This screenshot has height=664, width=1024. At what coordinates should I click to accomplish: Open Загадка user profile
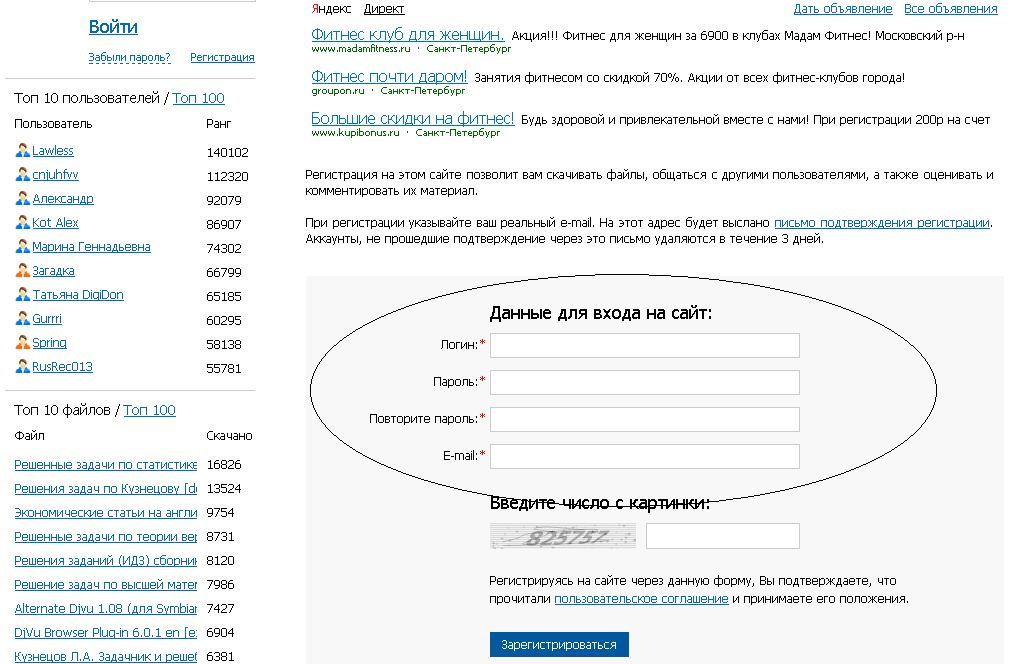(x=54, y=271)
